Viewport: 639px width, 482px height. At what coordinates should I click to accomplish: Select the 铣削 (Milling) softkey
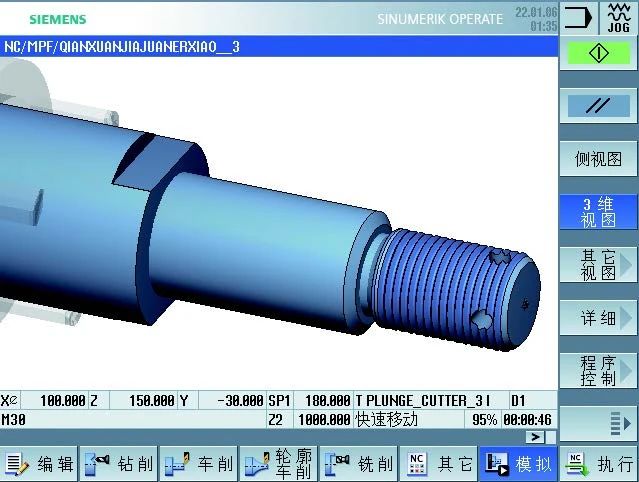[x=359, y=464]
